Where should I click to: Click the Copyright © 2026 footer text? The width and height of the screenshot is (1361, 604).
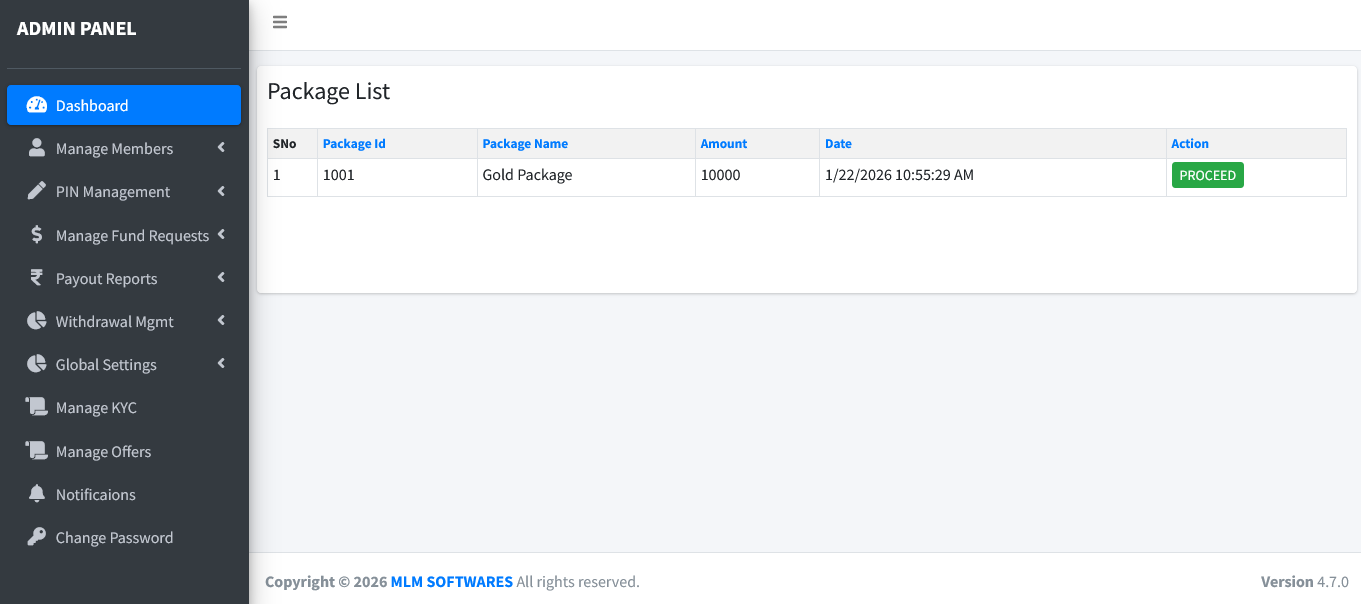pos(326,581)
